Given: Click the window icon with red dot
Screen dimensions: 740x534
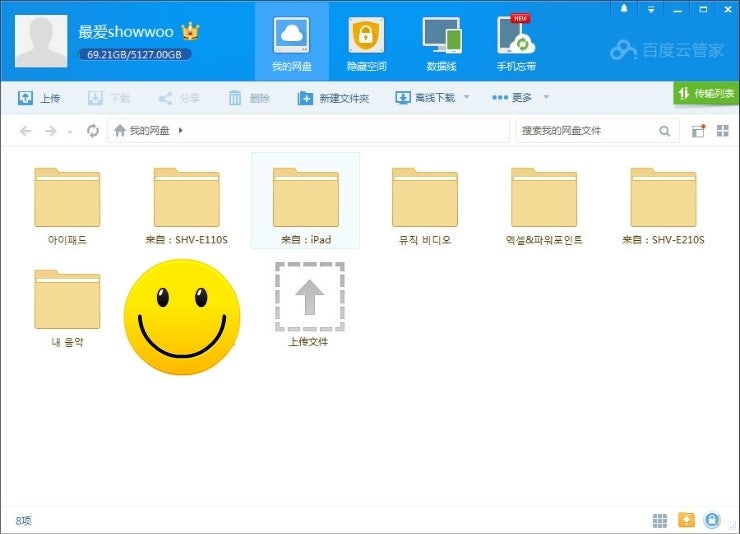Looking at the screenshot, I should tap(698, 131).
